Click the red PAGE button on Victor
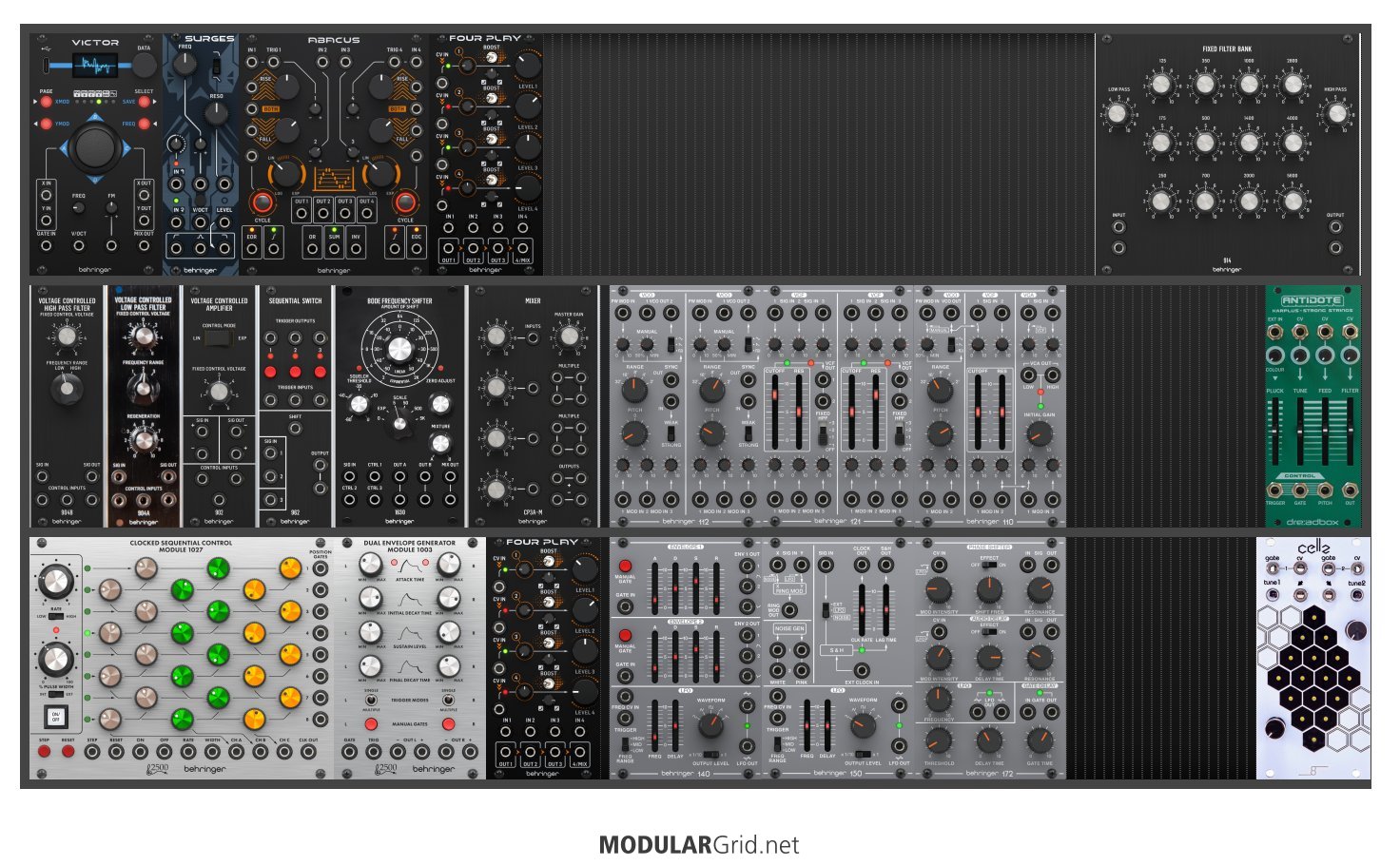 pyautogui.click(x=46, y=102)
